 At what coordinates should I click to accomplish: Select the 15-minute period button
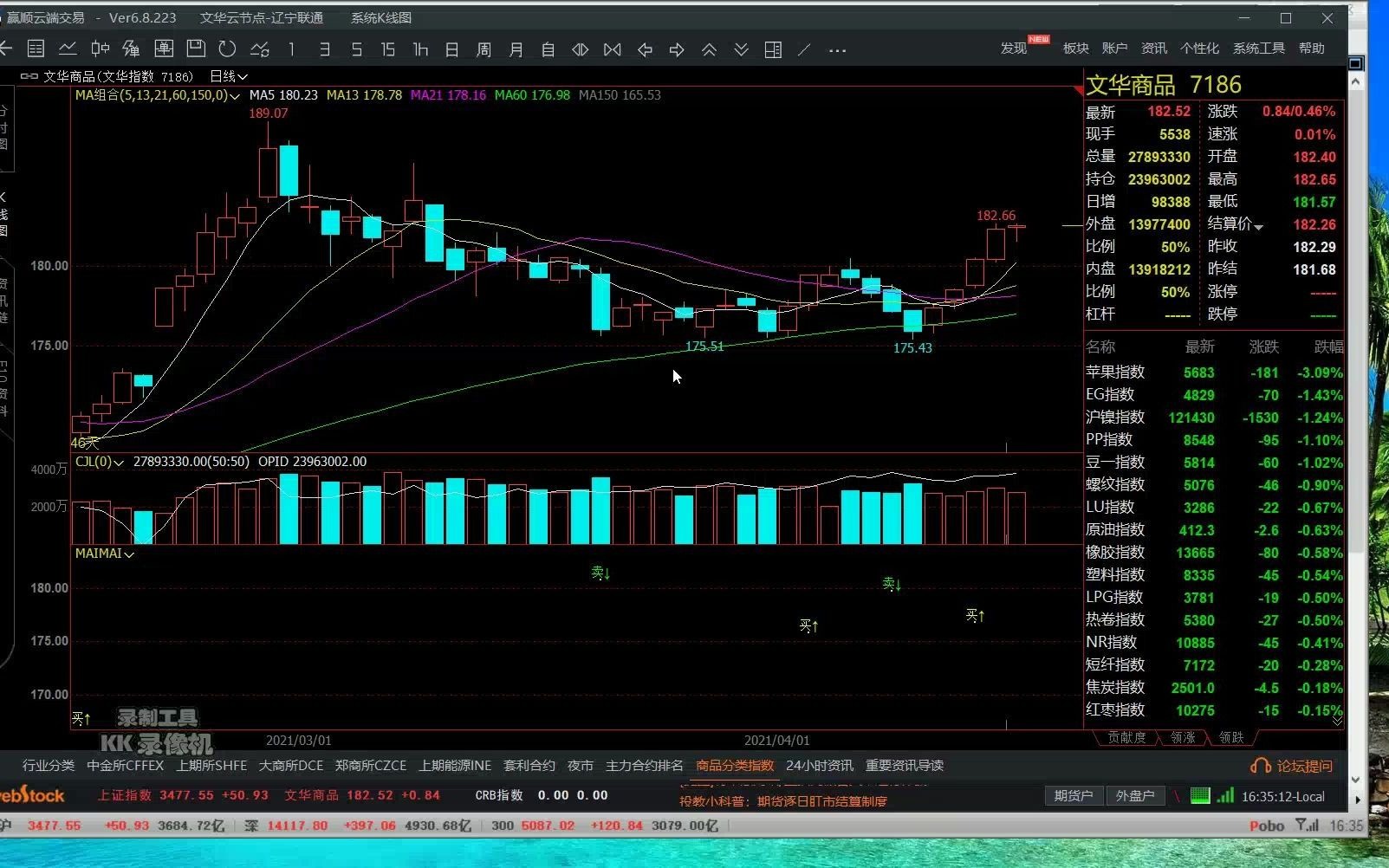tap(387, 49)
